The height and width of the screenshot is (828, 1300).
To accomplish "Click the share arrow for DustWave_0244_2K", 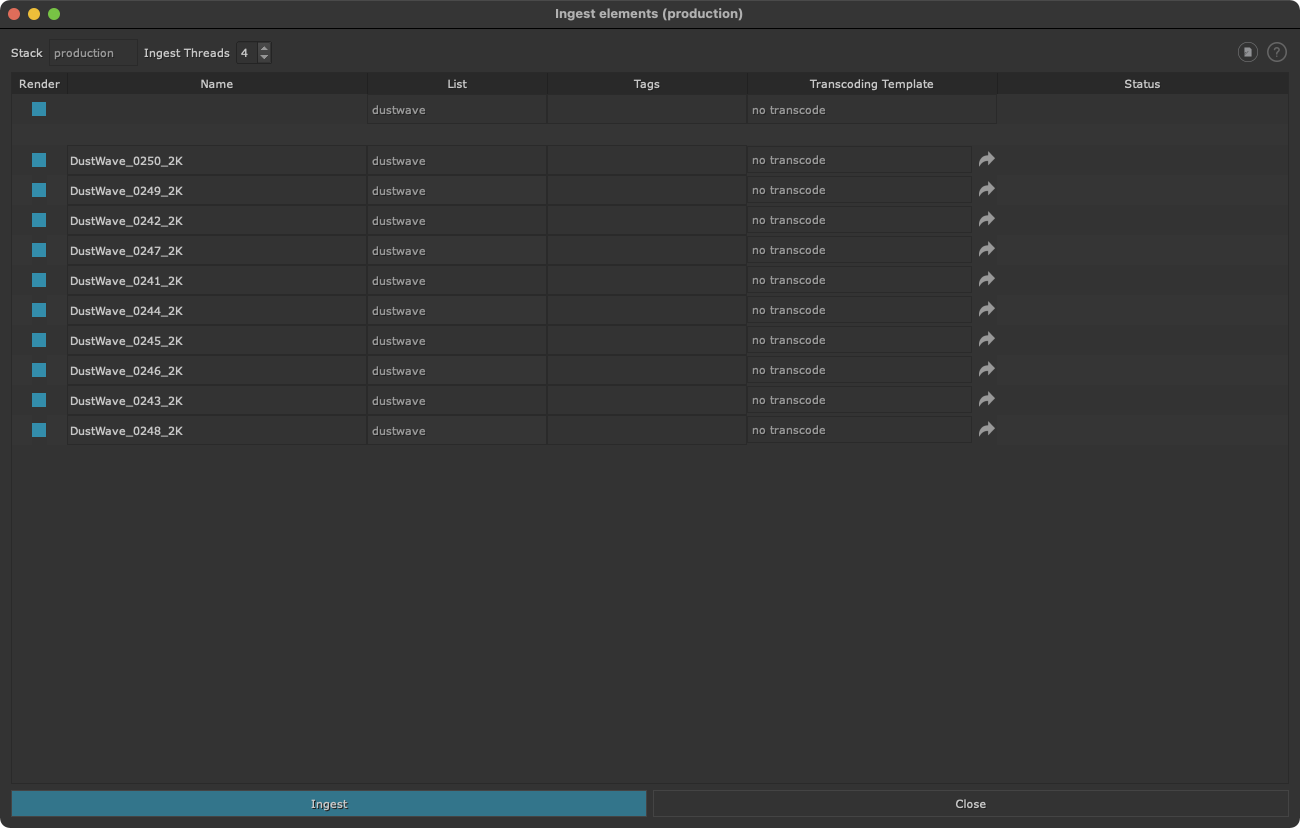I will pos(986,309).
